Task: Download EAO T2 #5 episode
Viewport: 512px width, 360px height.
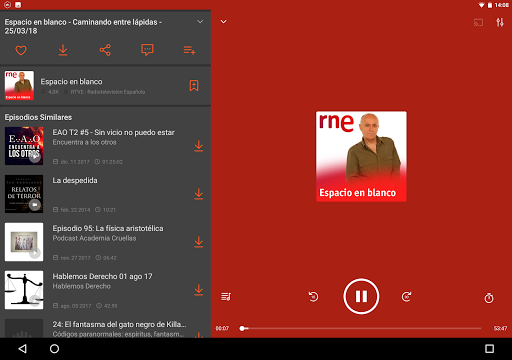Action: [199, 146]
